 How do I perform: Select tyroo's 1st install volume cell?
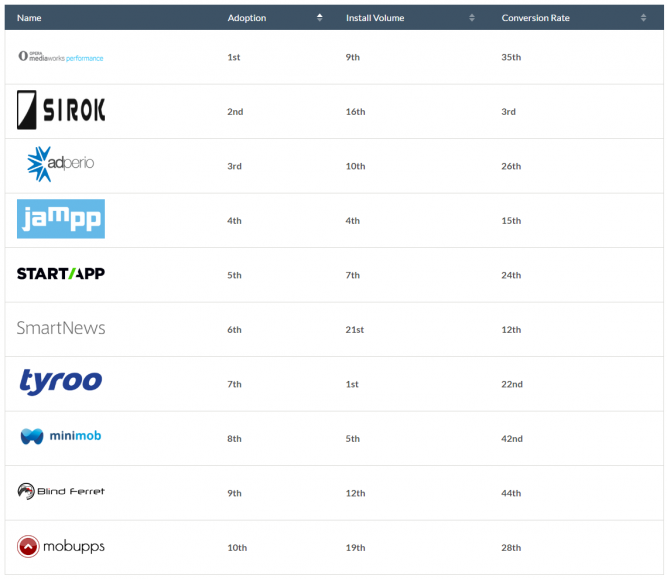(352, 384)
